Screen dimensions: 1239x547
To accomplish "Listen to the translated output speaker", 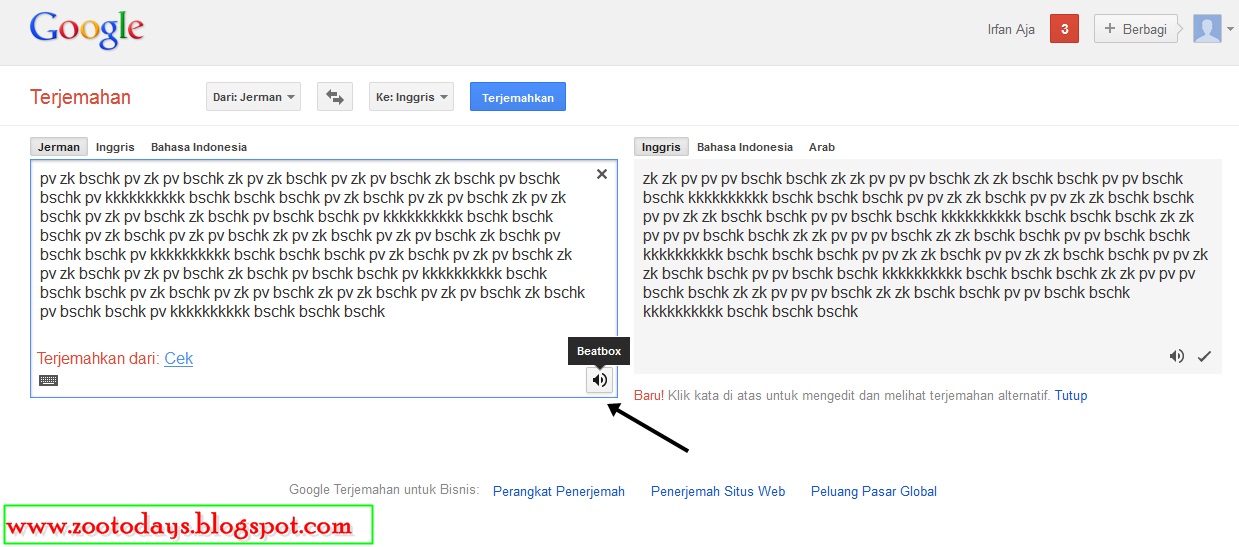I will coord(1177,356).
